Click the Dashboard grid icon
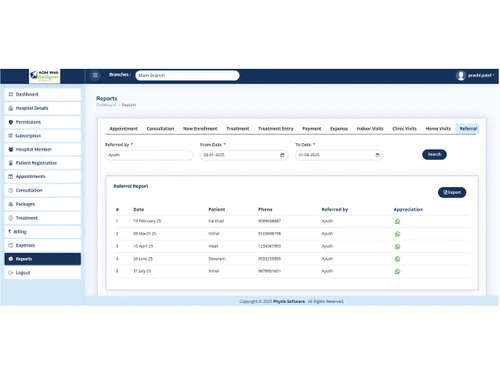500x375 pixels. tap(11, 94)
